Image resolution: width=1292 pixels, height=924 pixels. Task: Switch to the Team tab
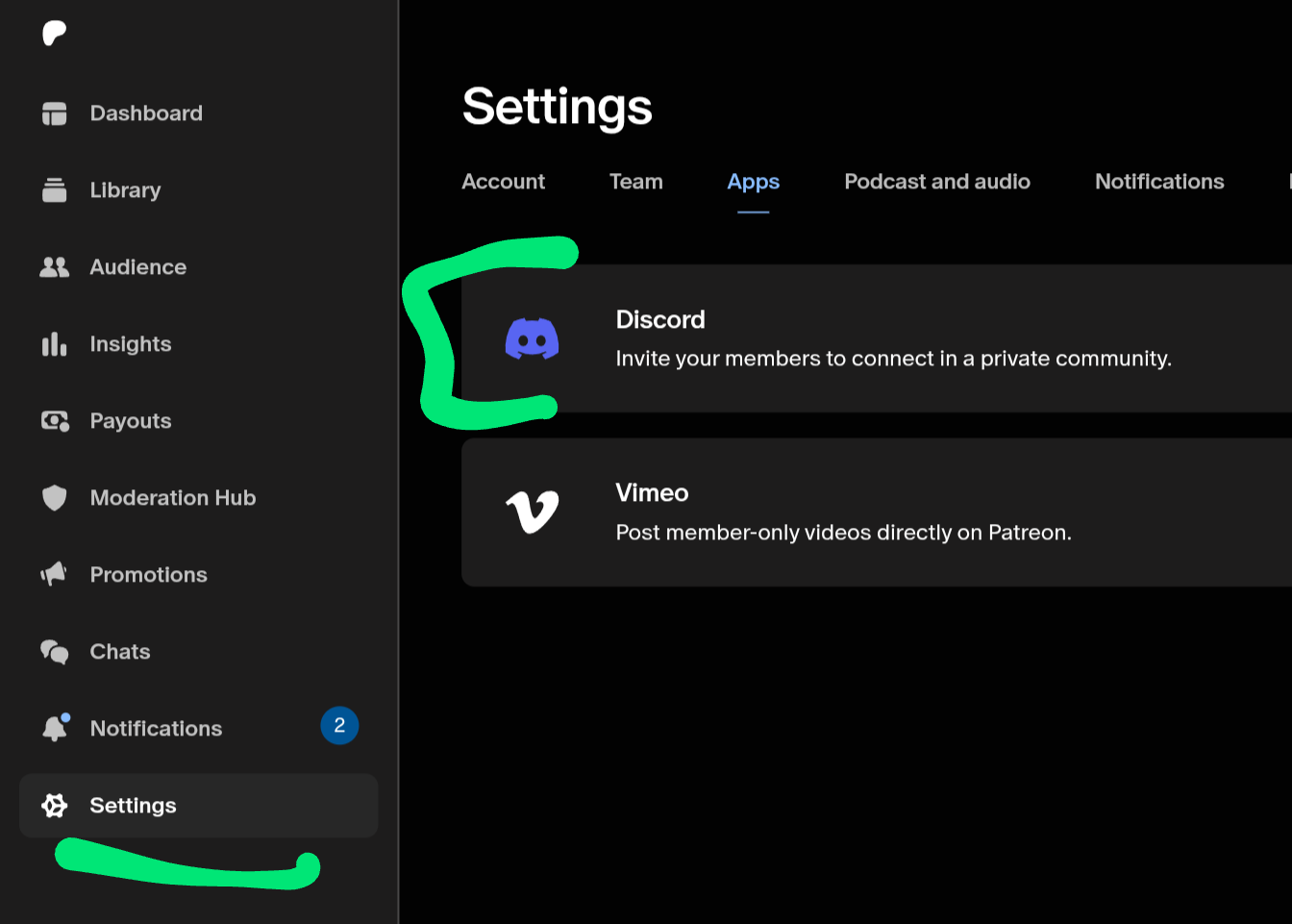tap(636, 182)
